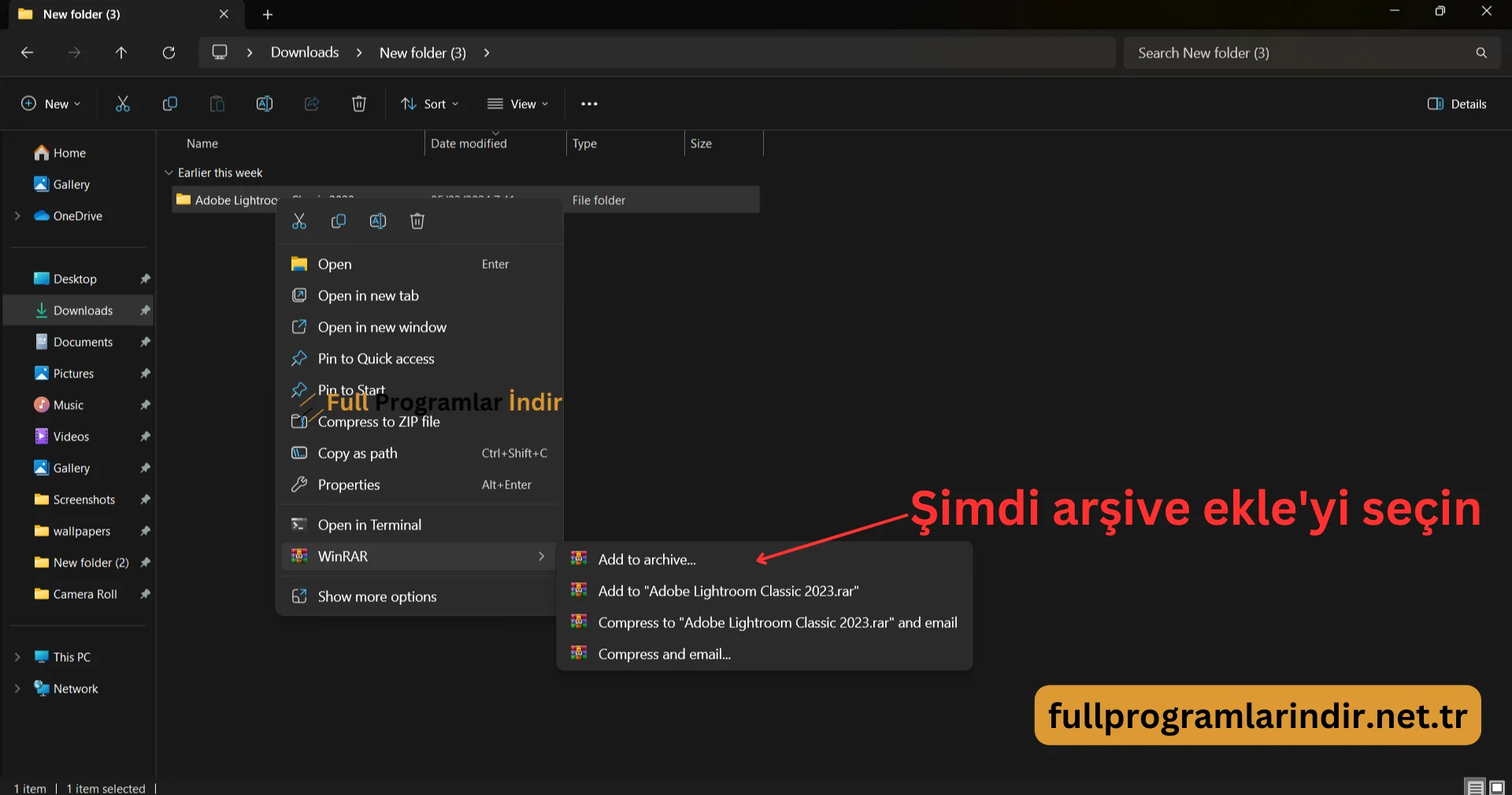Close the New folder (3) tab

click(224, 14)
